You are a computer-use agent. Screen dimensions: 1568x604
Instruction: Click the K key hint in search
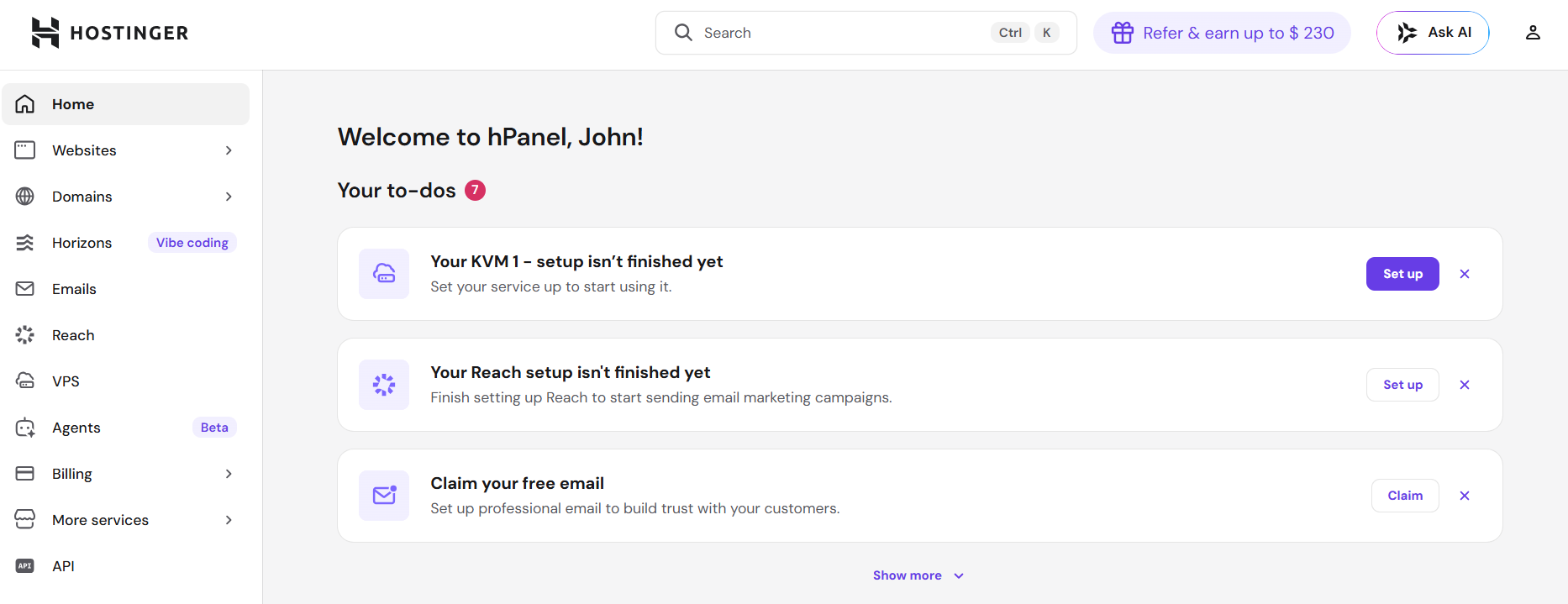pyautogui.click(x=1046, y=33)
